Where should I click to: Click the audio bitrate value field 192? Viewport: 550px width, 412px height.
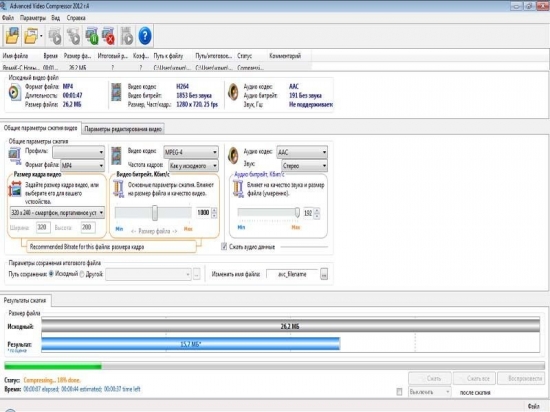point(308,213)
